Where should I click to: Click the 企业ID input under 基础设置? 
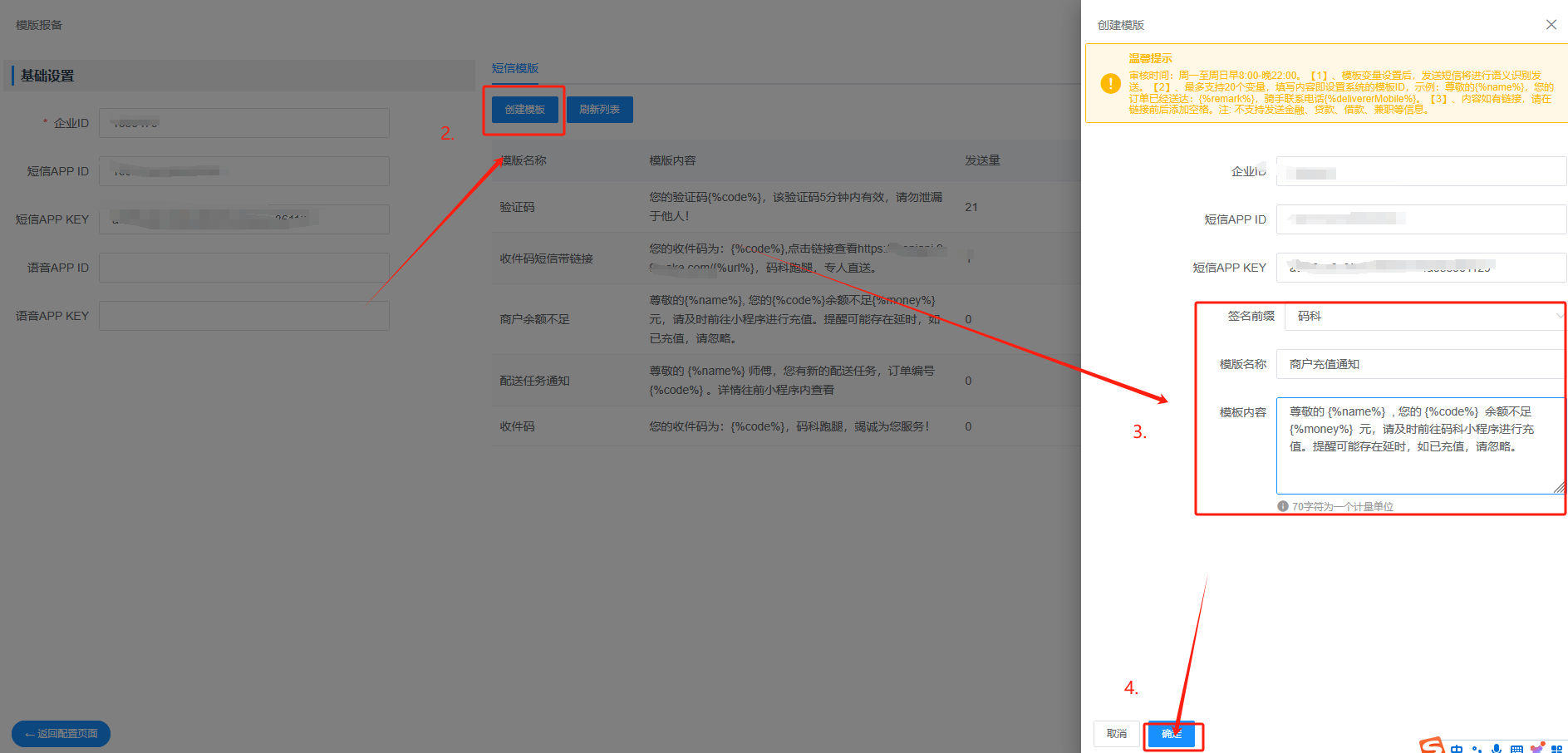(244, 123)
